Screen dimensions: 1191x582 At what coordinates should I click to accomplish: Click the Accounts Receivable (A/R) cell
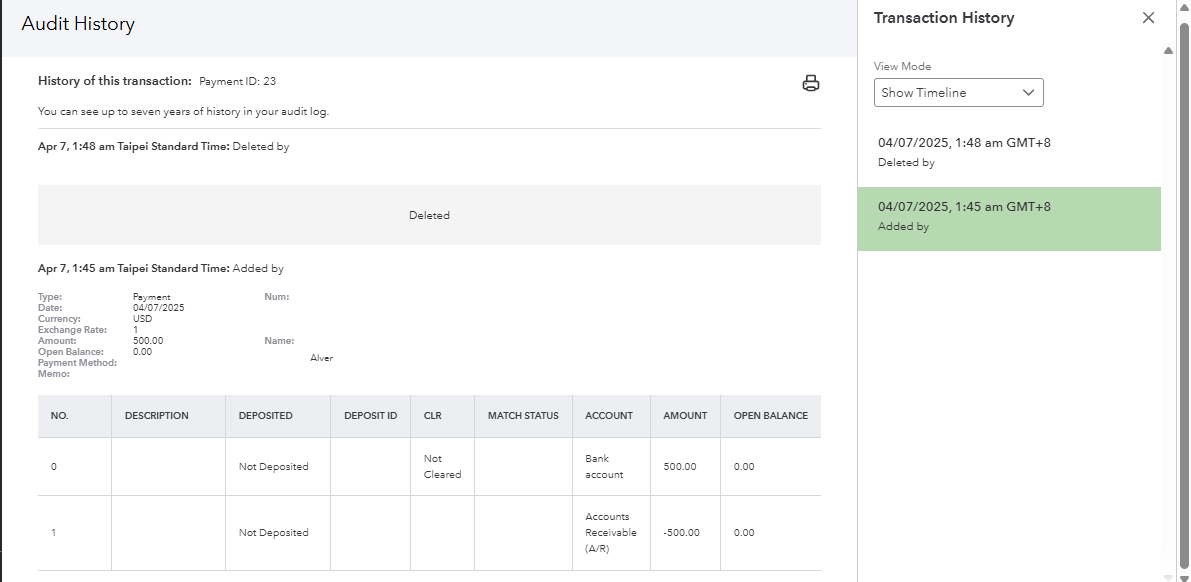(x=610, y=532)
